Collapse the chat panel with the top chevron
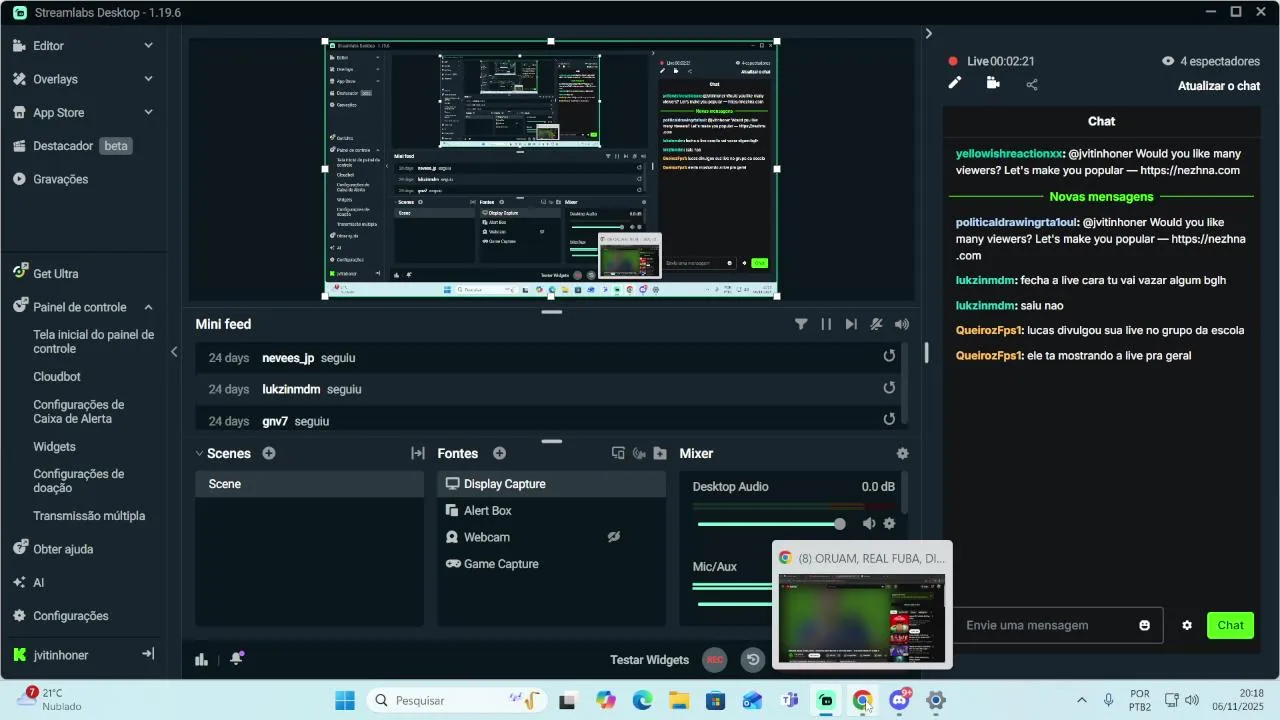This screenshot has width=1280, height=720. 928,34
